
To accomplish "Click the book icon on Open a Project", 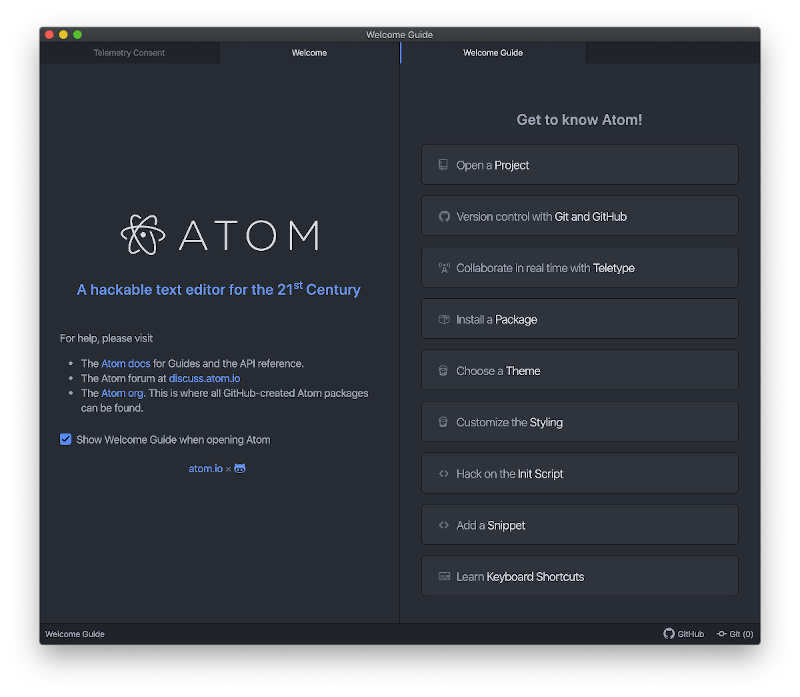I will pyautogui.click(x=443, y=164).
